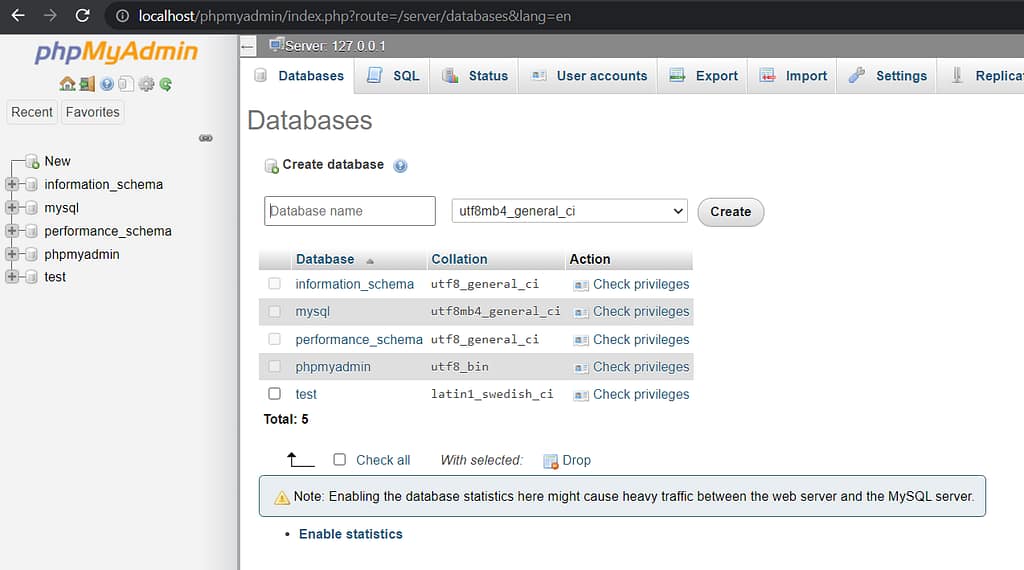1024x570 pixels.
Task: Click the Home icon under phpMyAdmin logo
Action: (x=67, y=84)
